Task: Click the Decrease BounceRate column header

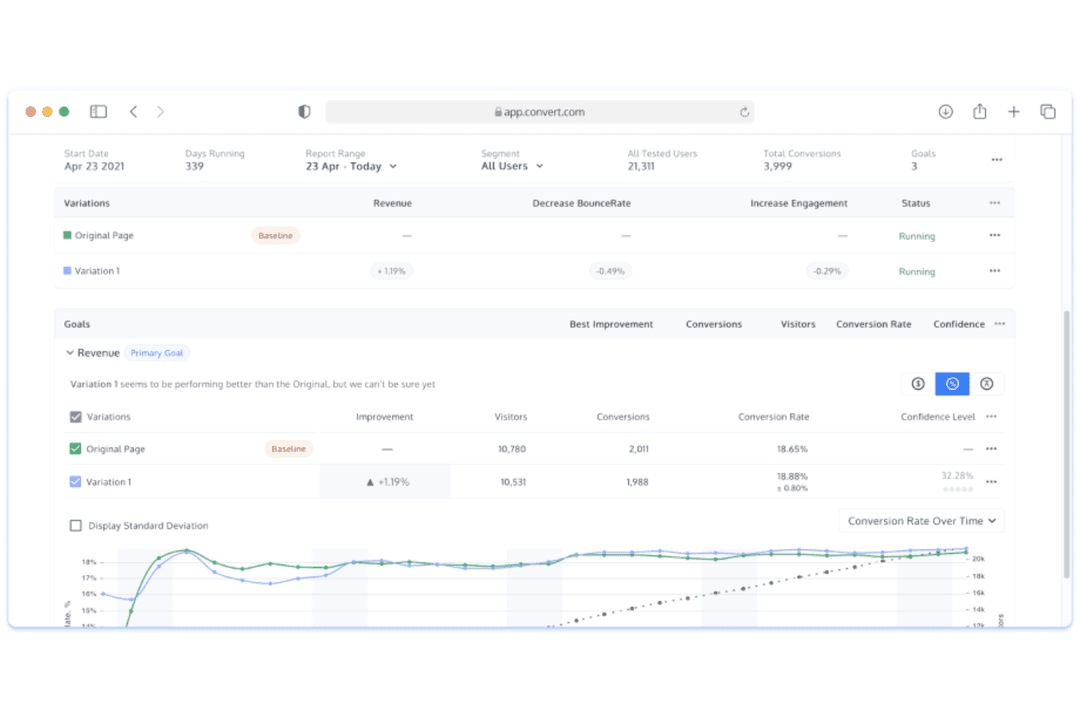Action: 581,203
